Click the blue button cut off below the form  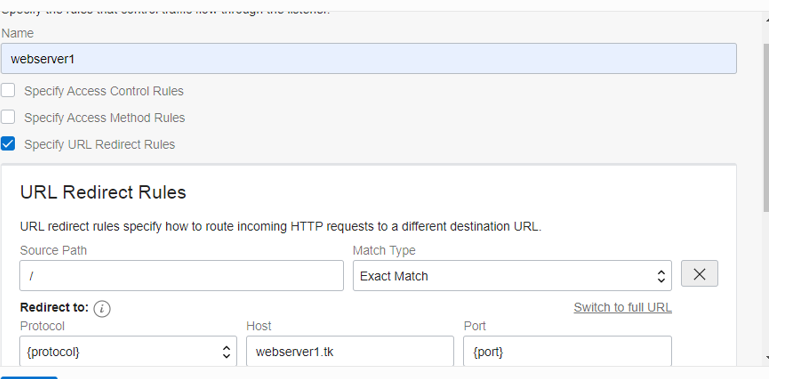[29, 377]
